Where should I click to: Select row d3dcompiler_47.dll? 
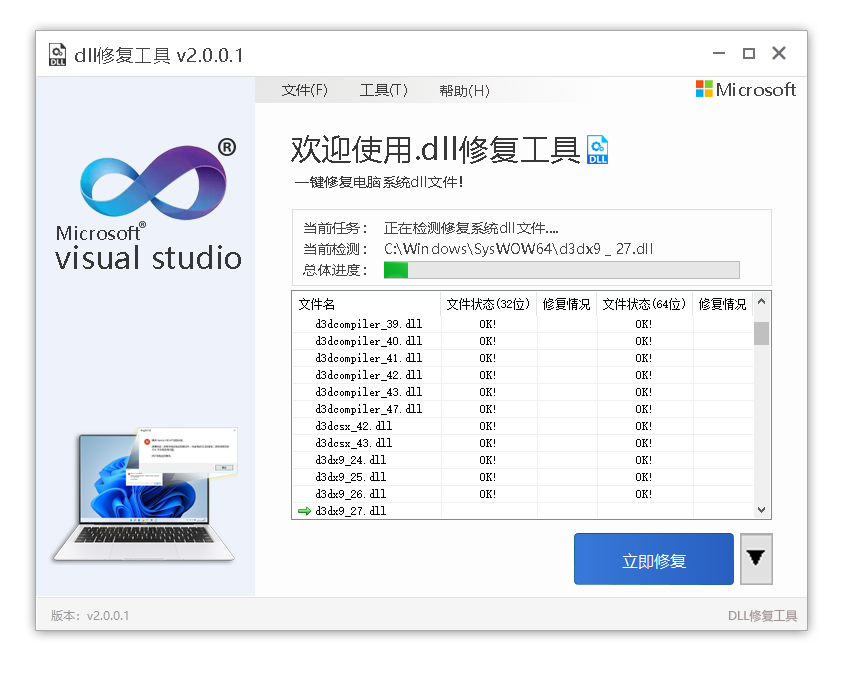[523, 409]
